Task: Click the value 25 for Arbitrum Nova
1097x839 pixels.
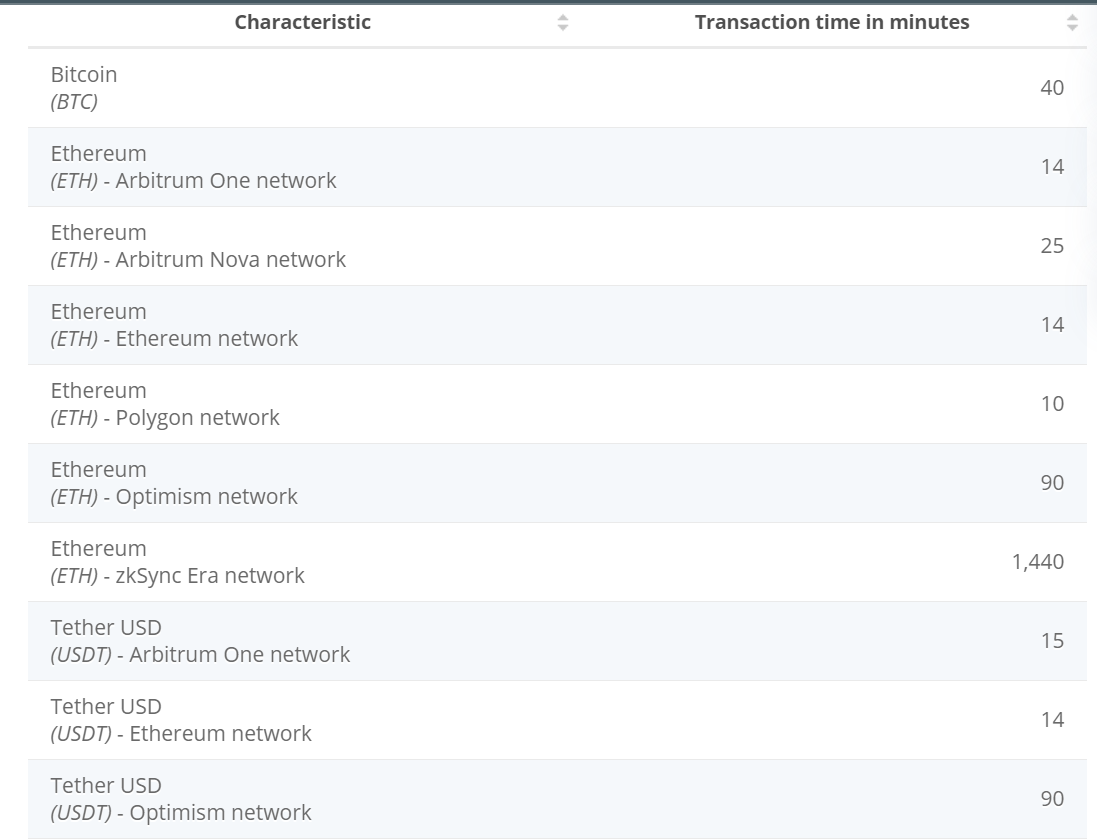Action: [x=1052, y=246]
